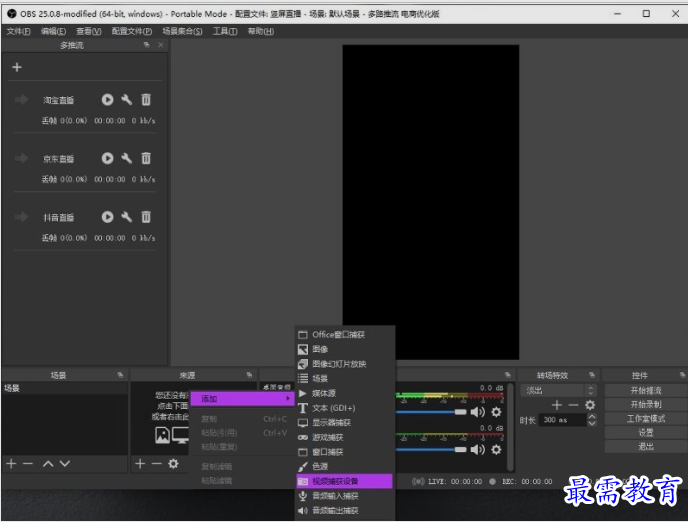Remove the transition with minus icon

click(573, 405)
